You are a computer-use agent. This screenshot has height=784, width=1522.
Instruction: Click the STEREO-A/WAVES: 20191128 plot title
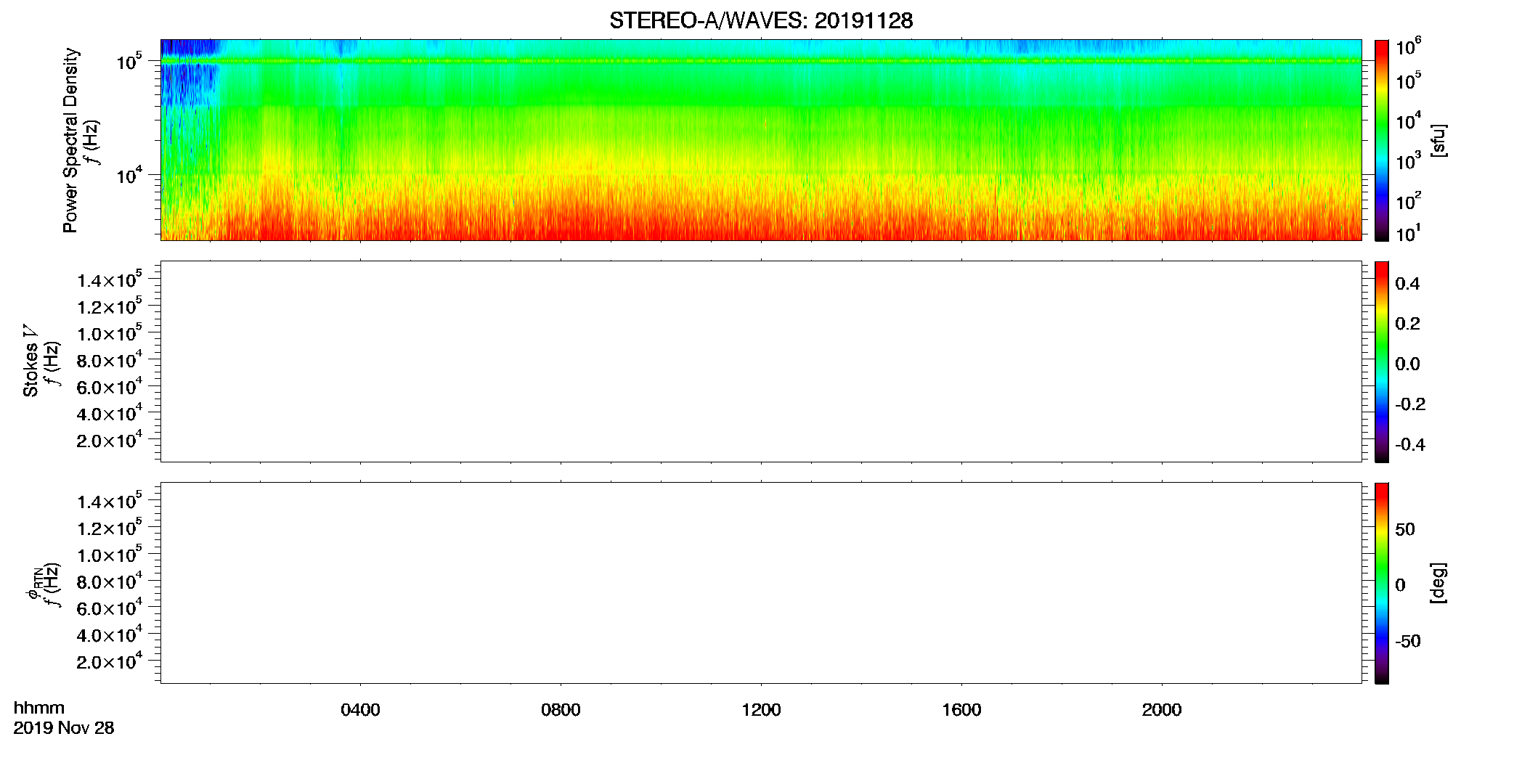(x=761, y=20)
